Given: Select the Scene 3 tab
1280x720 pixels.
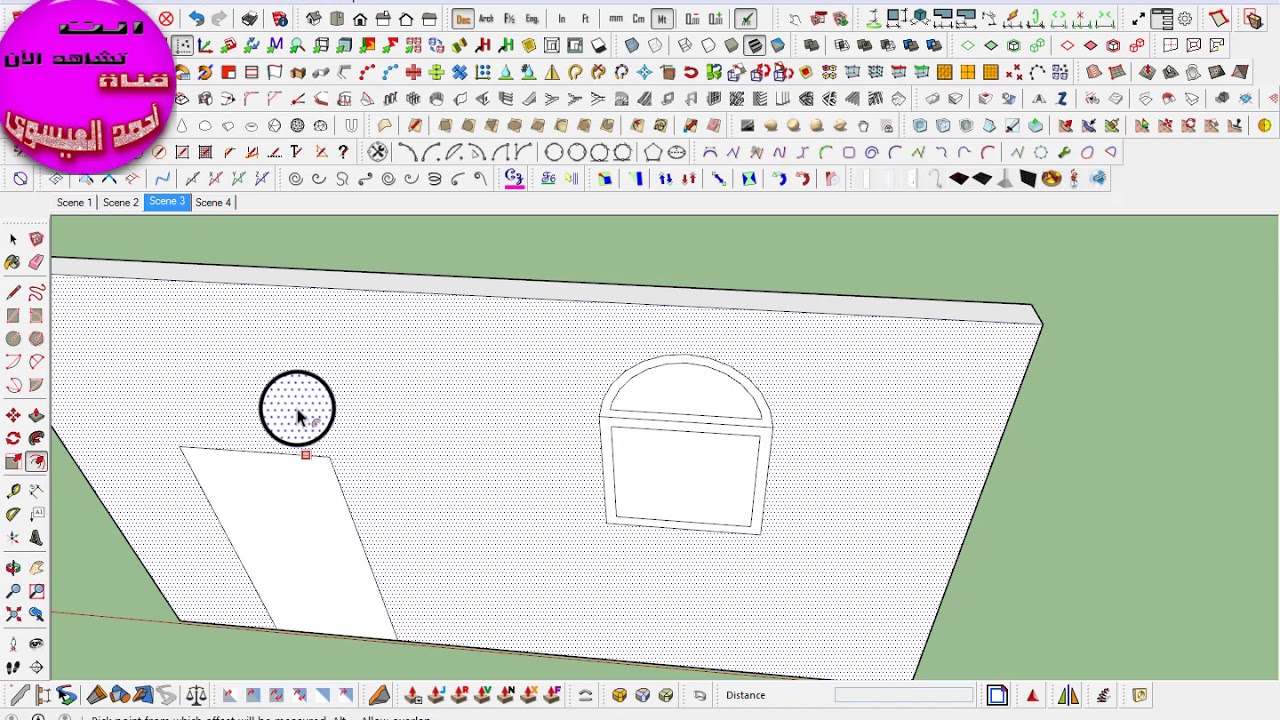Looking at the screenshot, I should pos(167,202).
